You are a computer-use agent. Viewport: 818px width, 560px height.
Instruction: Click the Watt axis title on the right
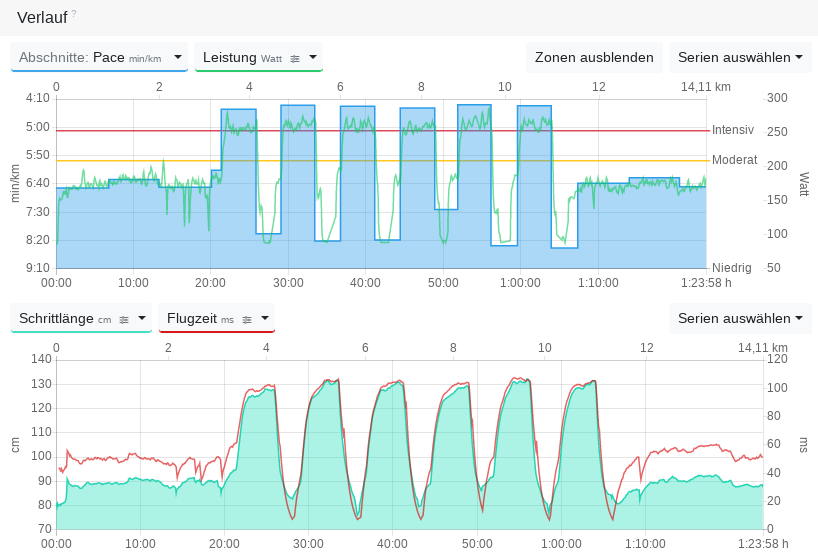coord(803,184)
